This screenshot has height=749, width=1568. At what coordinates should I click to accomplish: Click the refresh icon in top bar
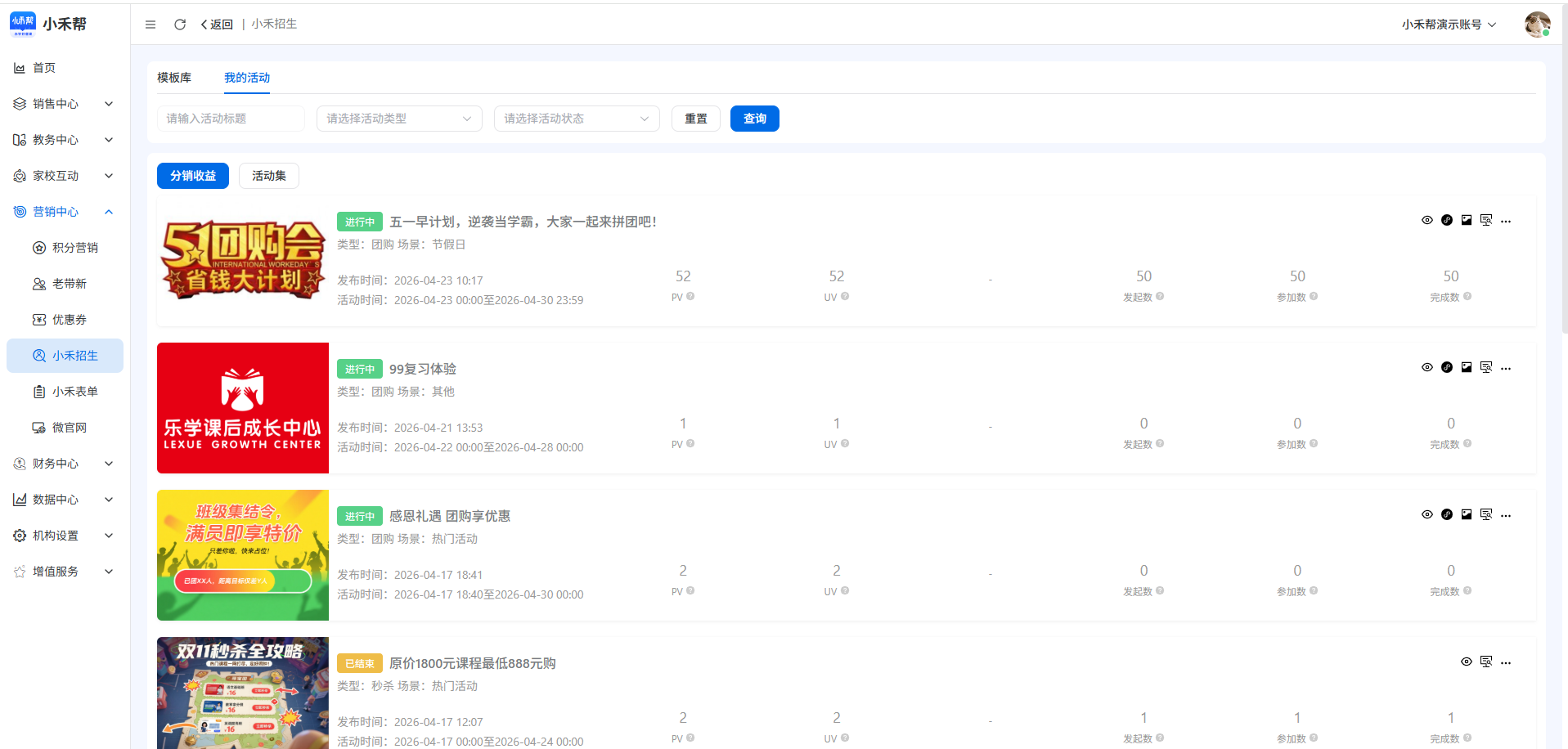[180, 25]
